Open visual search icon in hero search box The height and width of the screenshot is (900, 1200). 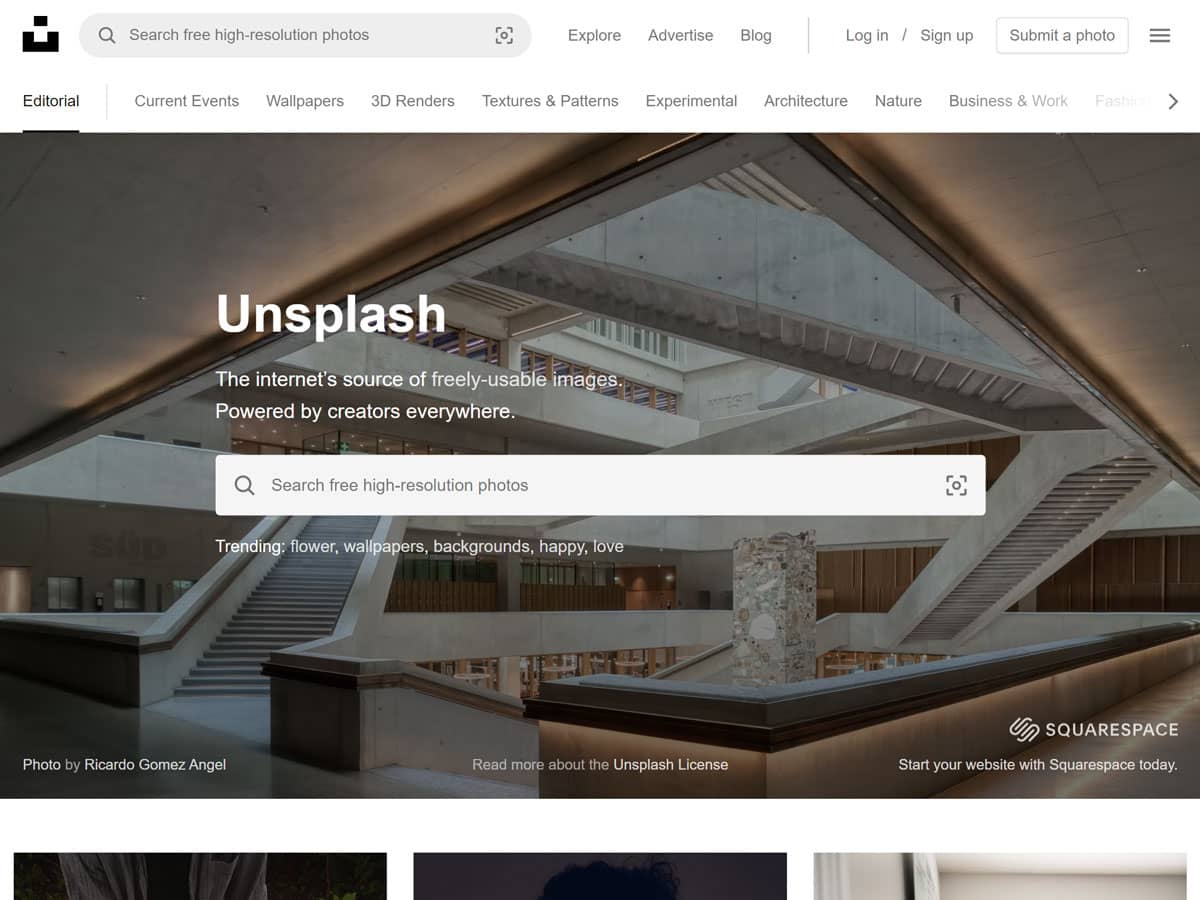pos(956,485)
